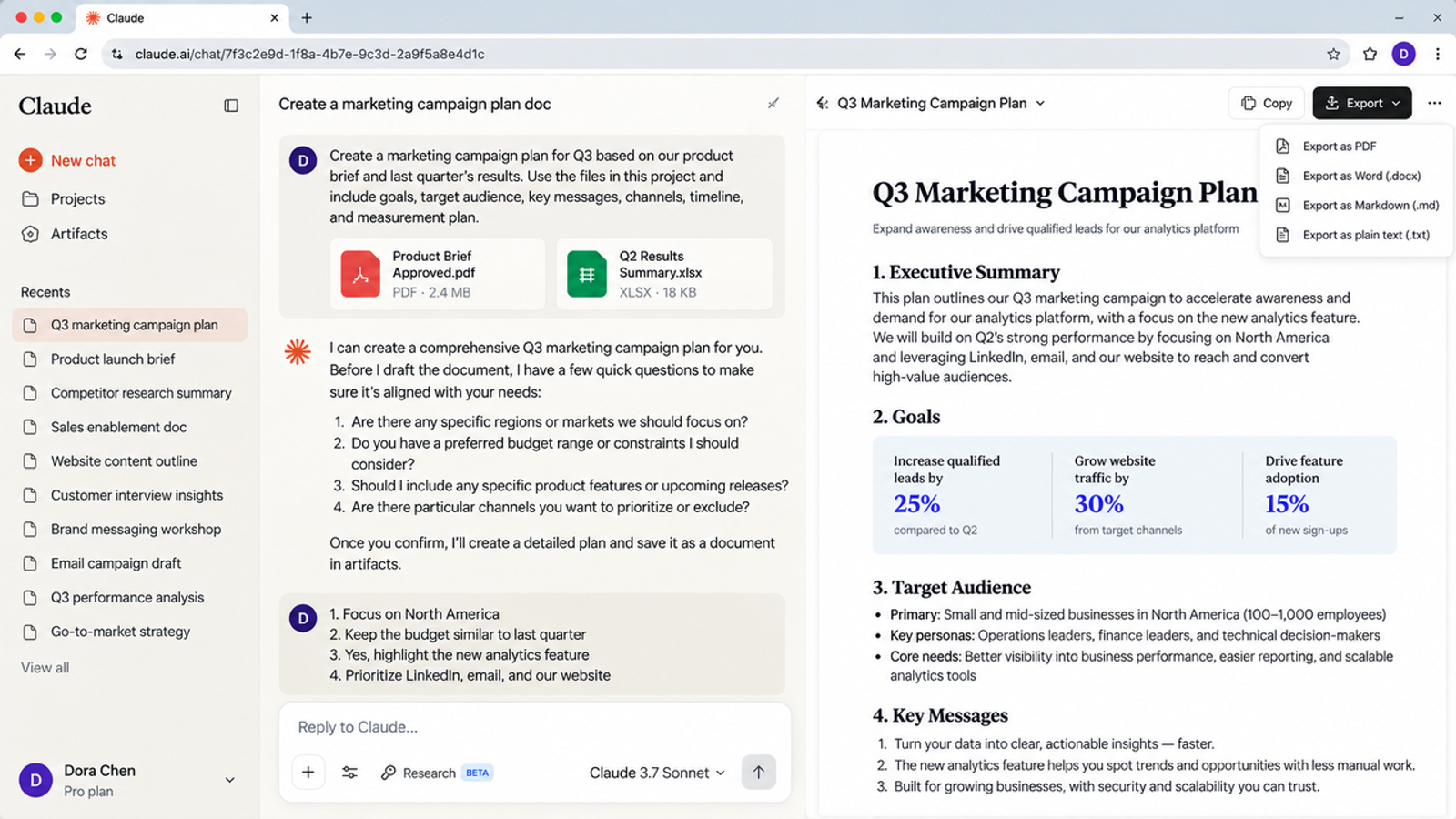Click View all recents link
1456x819 pixels.
pos(45,668)
